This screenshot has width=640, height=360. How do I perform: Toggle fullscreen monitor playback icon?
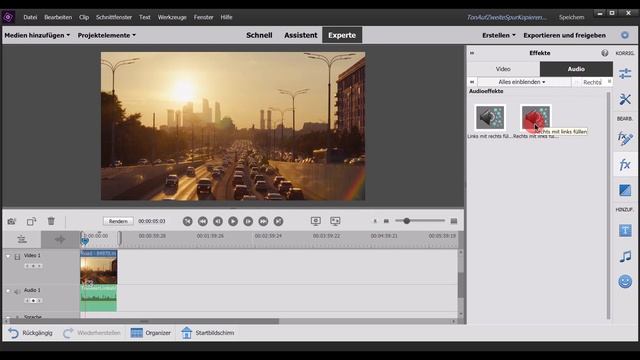pyautogui.click(x=316, y=221)
